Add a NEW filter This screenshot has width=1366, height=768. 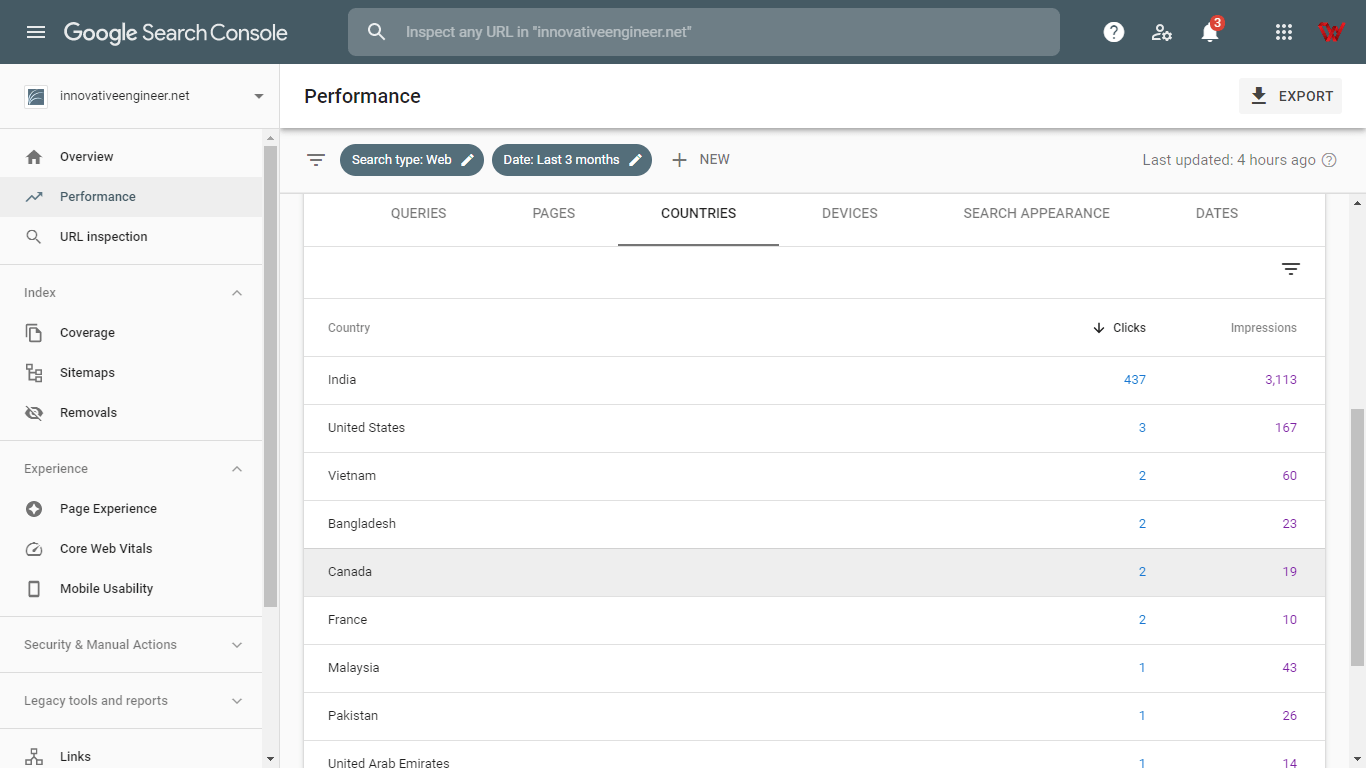pos(700,160)
